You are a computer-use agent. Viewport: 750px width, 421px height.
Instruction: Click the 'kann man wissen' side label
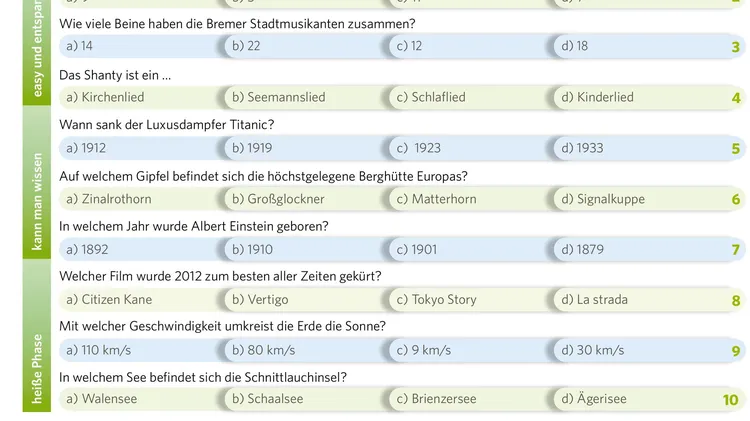[37, 201]
